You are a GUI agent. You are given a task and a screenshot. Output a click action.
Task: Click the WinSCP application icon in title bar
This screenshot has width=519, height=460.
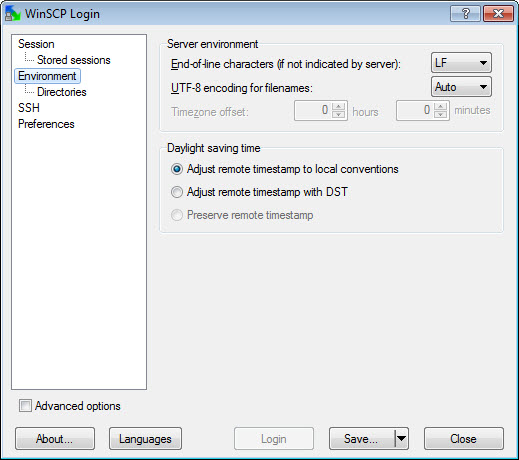coord(13,14)
